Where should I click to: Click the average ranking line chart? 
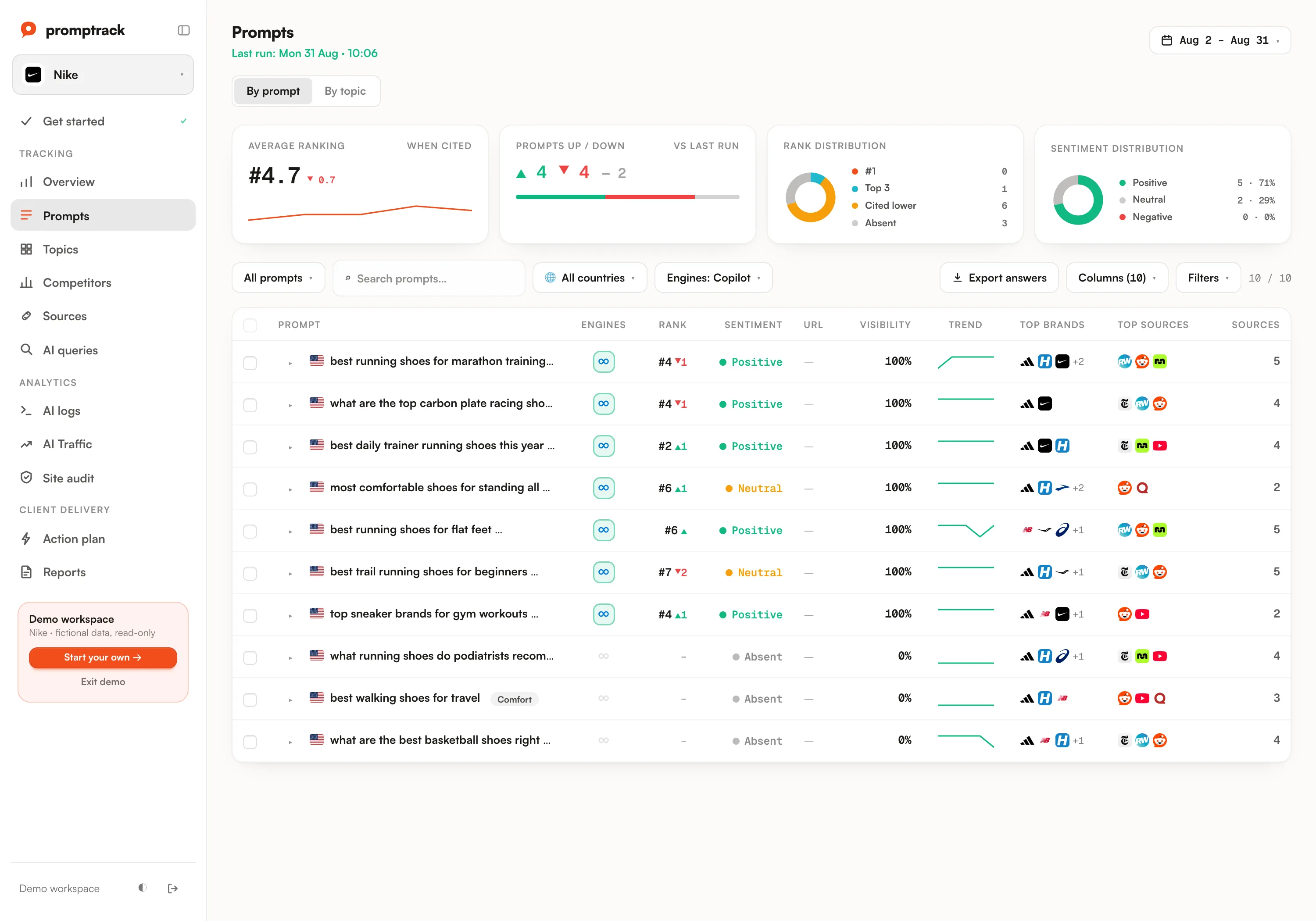tap(360, 213)
